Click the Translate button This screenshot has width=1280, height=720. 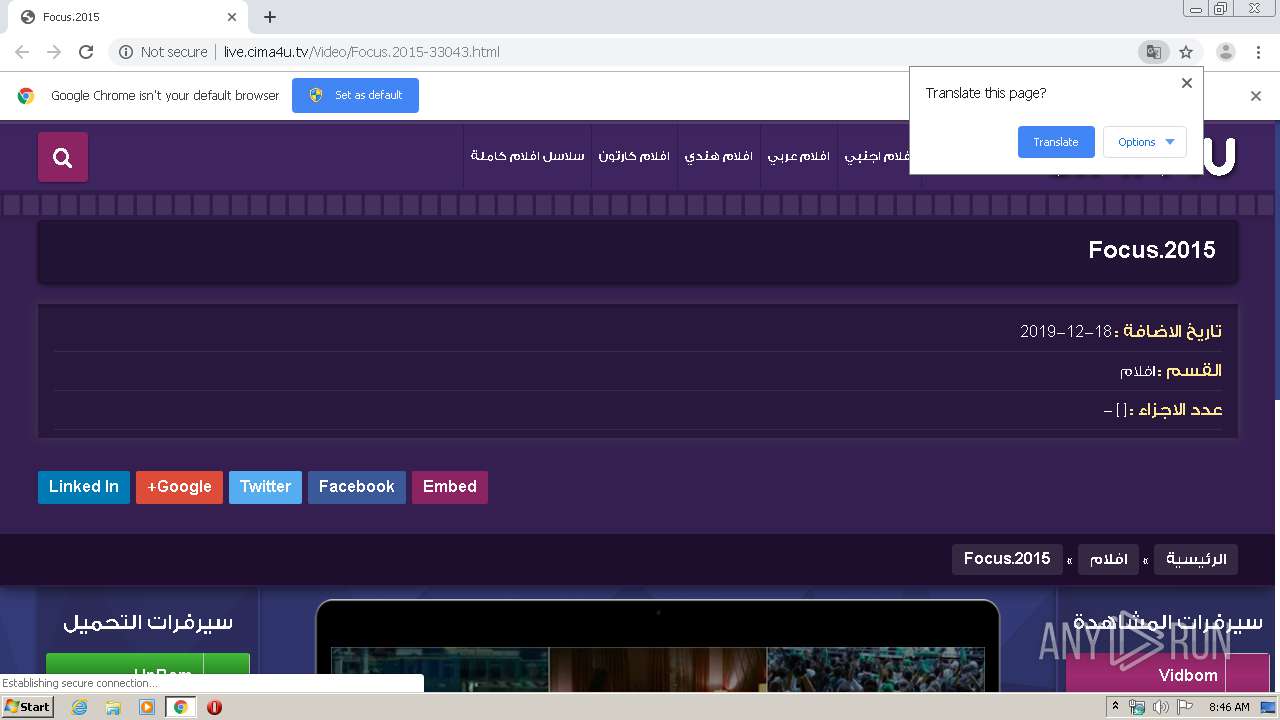click(x=1056, y=142)
